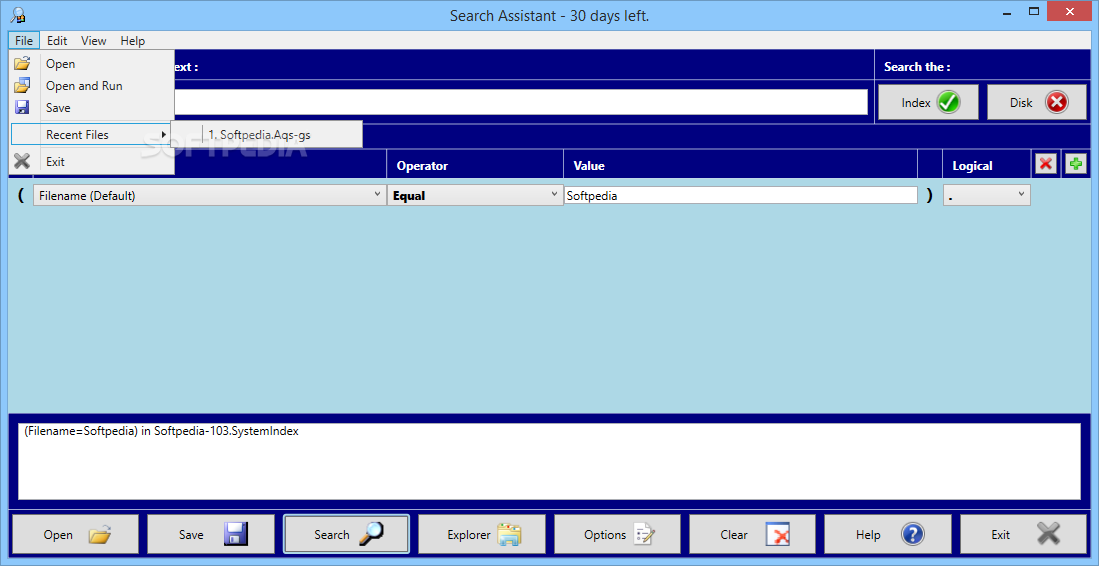Open the View menu
The height and width of the screenshot is (566, 1099).
[94, 41]
